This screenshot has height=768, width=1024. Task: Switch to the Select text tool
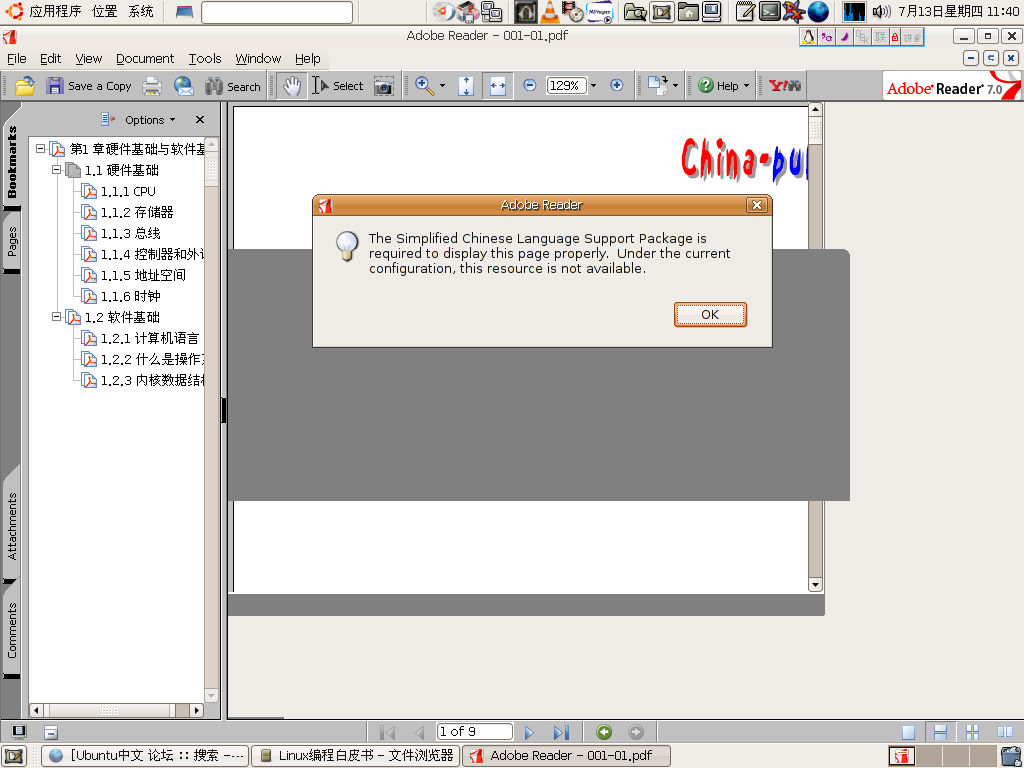pyautogui.click(x=338, y=86)
